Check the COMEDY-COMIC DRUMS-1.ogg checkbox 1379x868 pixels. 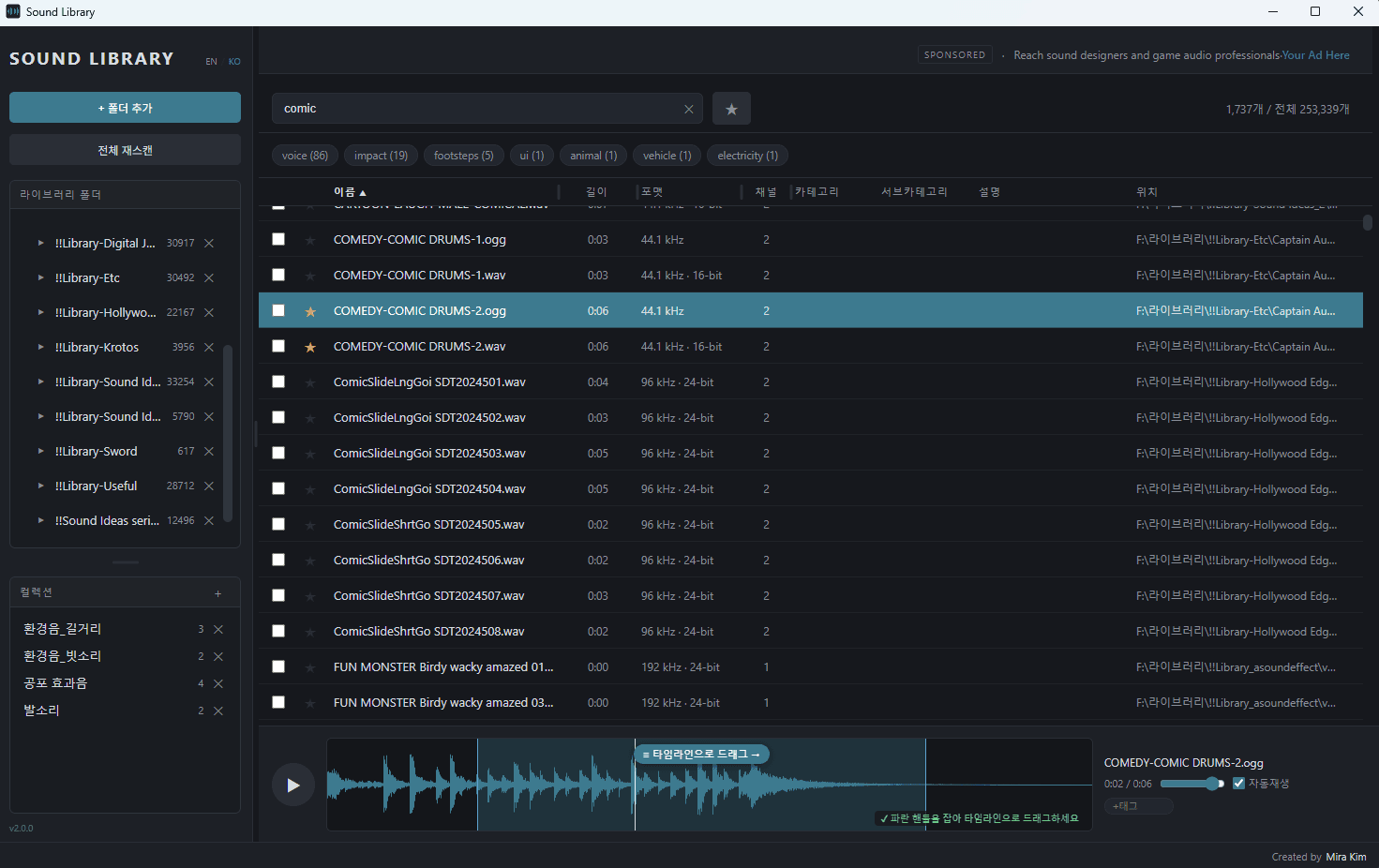coord(278,239)
